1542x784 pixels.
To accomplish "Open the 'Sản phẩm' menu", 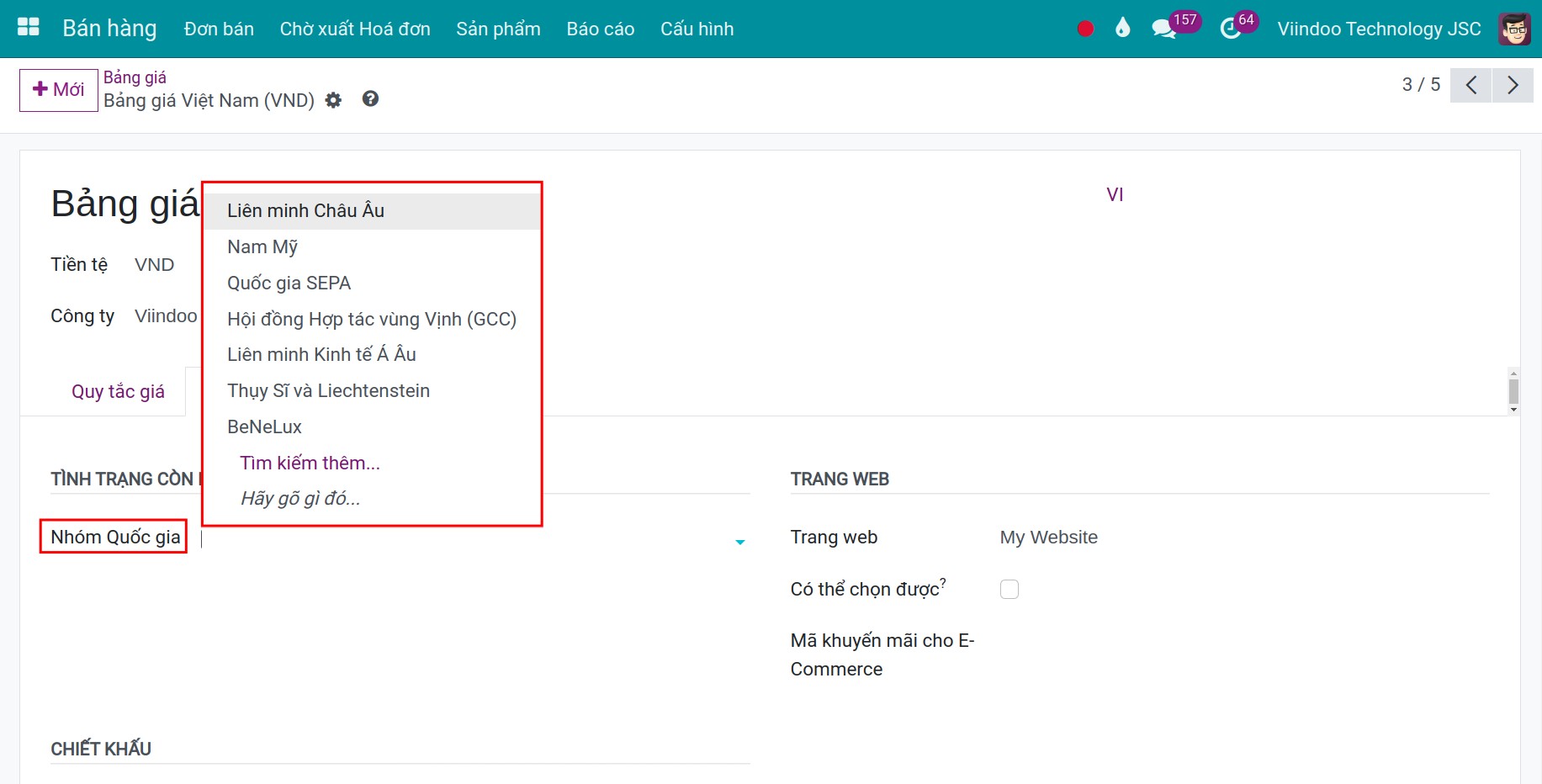I will pyautogui.click(x=498, y=29).
